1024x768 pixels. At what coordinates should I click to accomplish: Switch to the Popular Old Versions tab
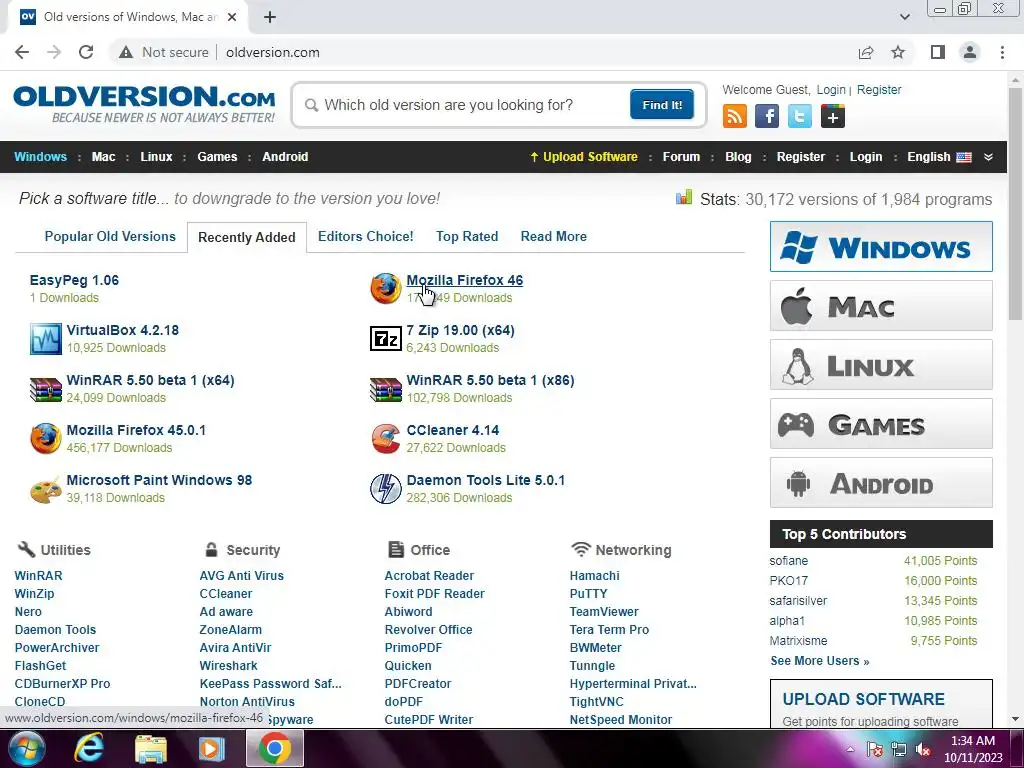[x=110, y=236]
